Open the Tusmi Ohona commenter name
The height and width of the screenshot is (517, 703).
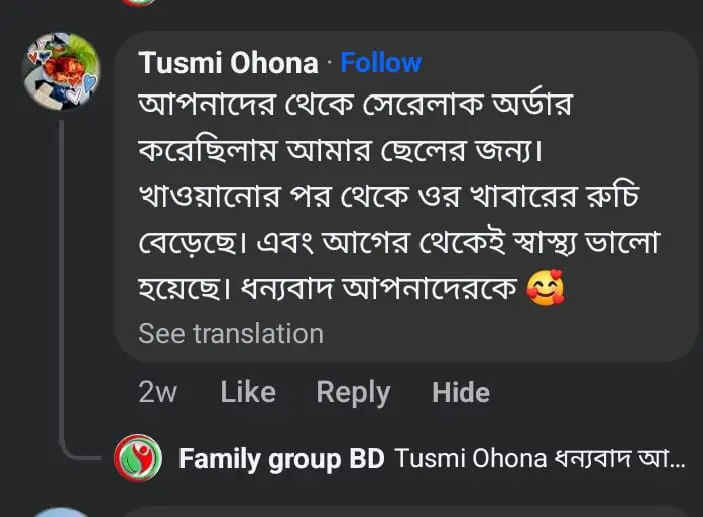click(228, 63)
